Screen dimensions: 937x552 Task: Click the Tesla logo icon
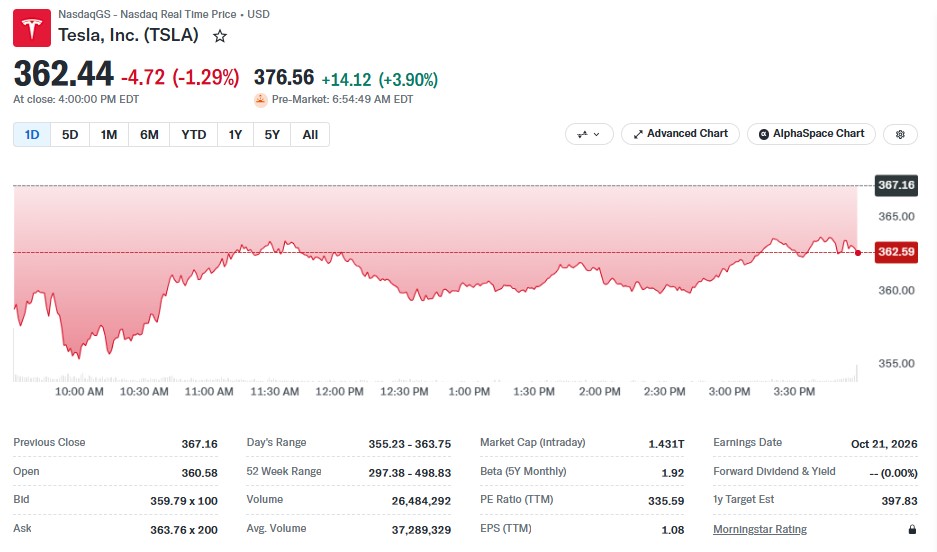point(32,27)
